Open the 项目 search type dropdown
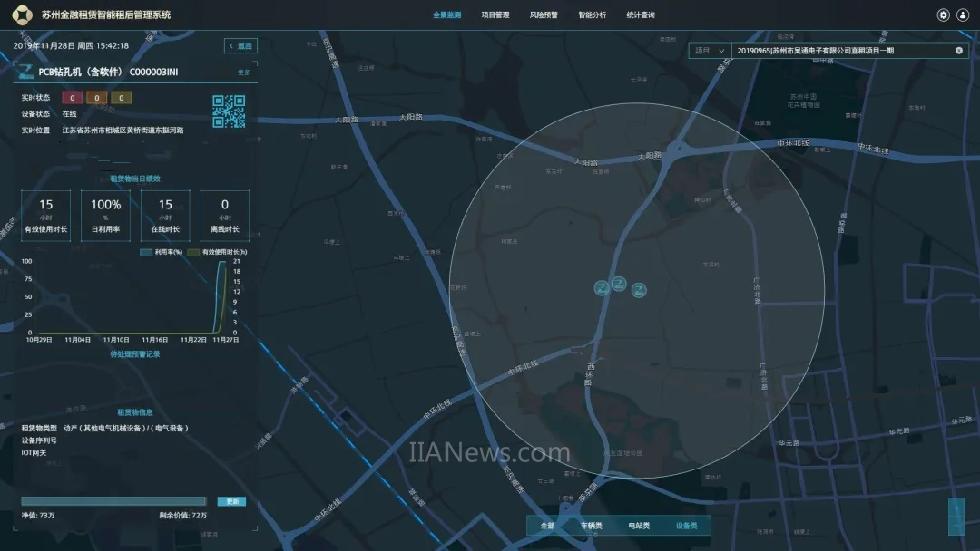980x551 pixels. (x=710, y=50)
